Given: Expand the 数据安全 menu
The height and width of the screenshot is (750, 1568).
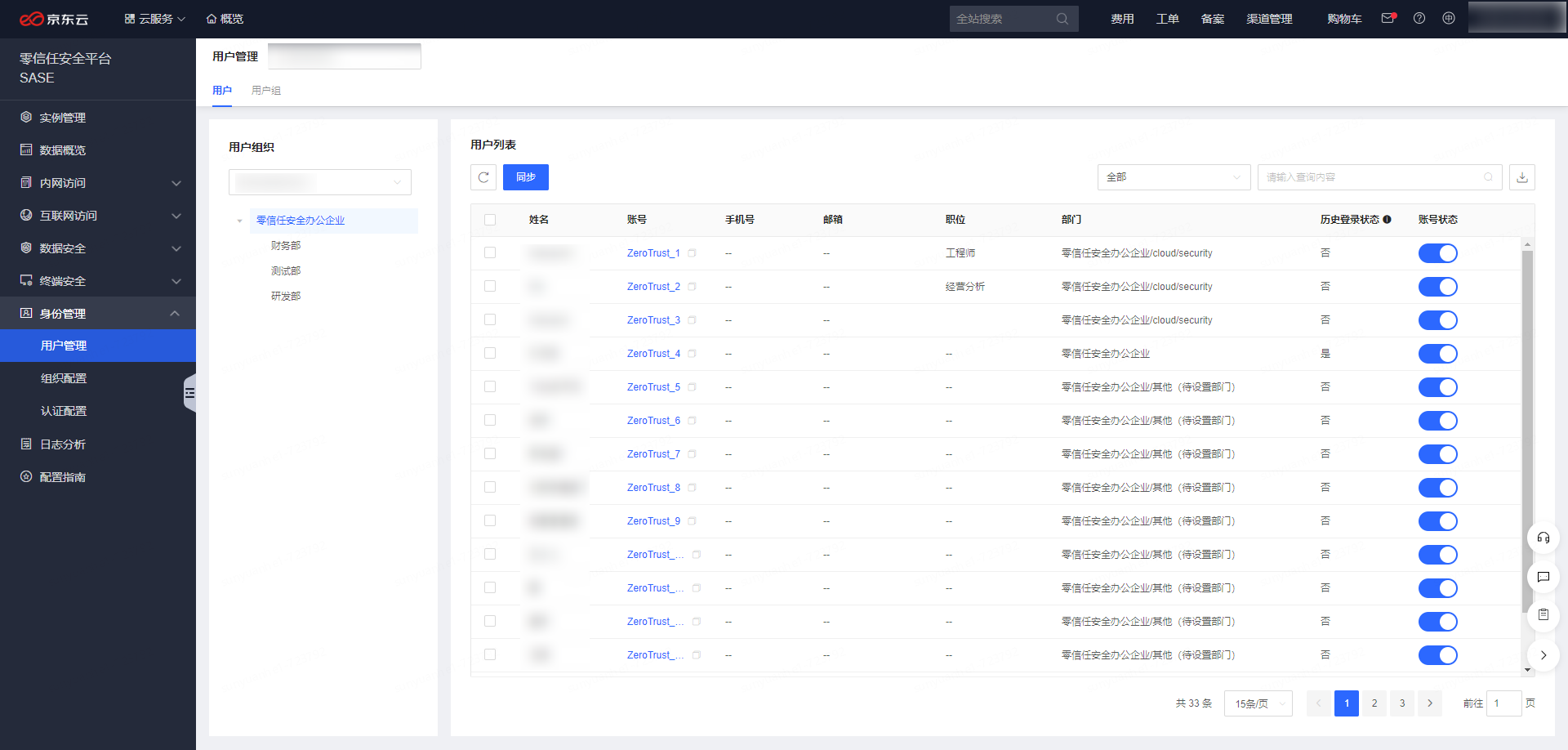Looking at the screenshot, I should pyautogui.click(x=98, y=248).
